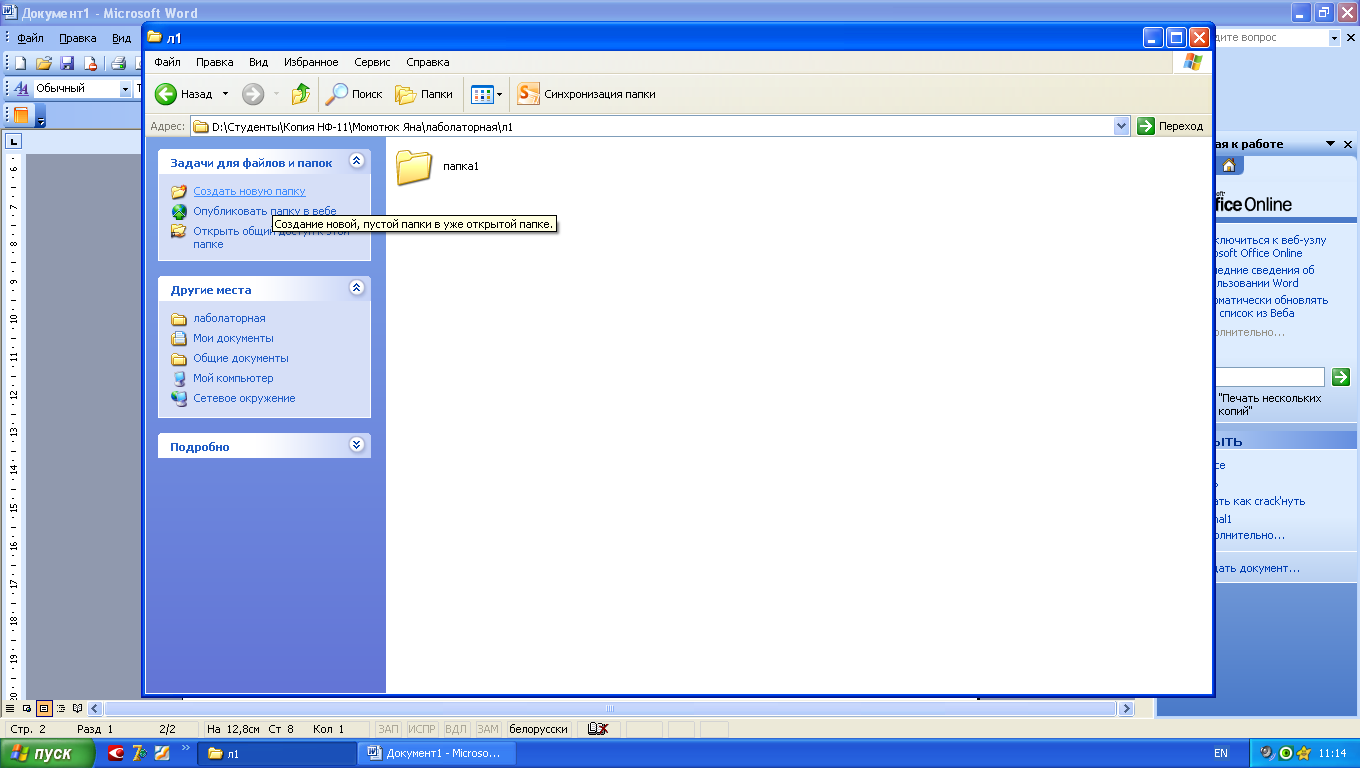
Task: Click the Address path input field
Action: point(651,127)
